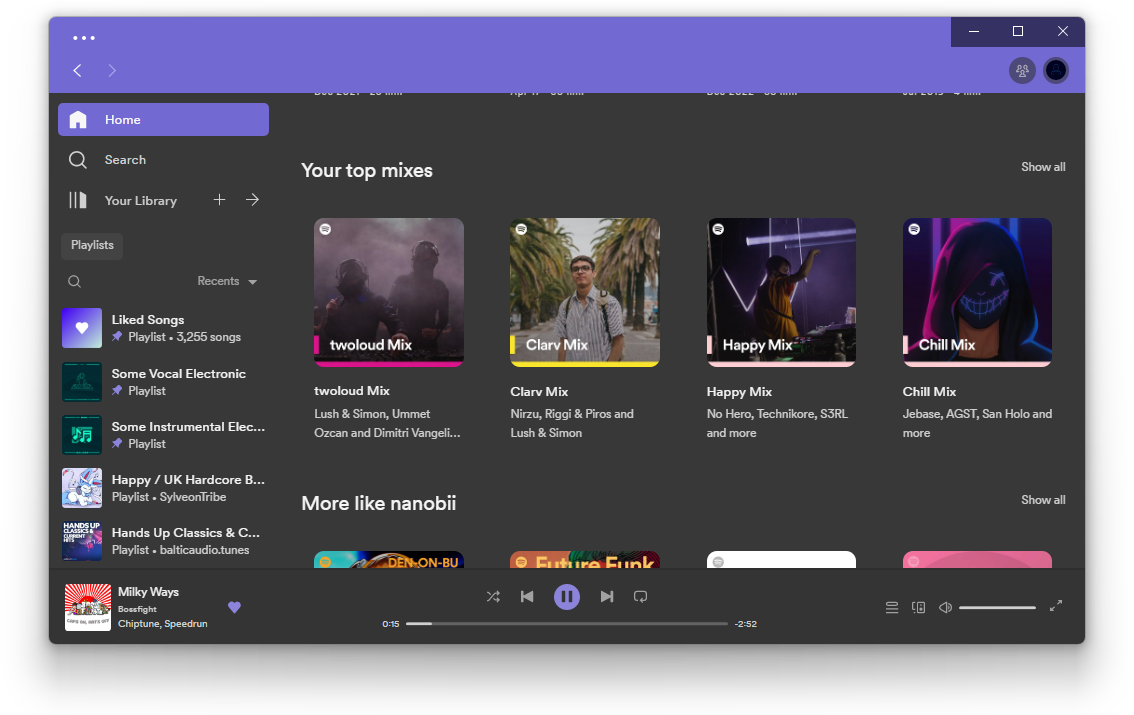Open the Bossfight artist link
This screenshot has width=1134, height=715.
(137, 609)
